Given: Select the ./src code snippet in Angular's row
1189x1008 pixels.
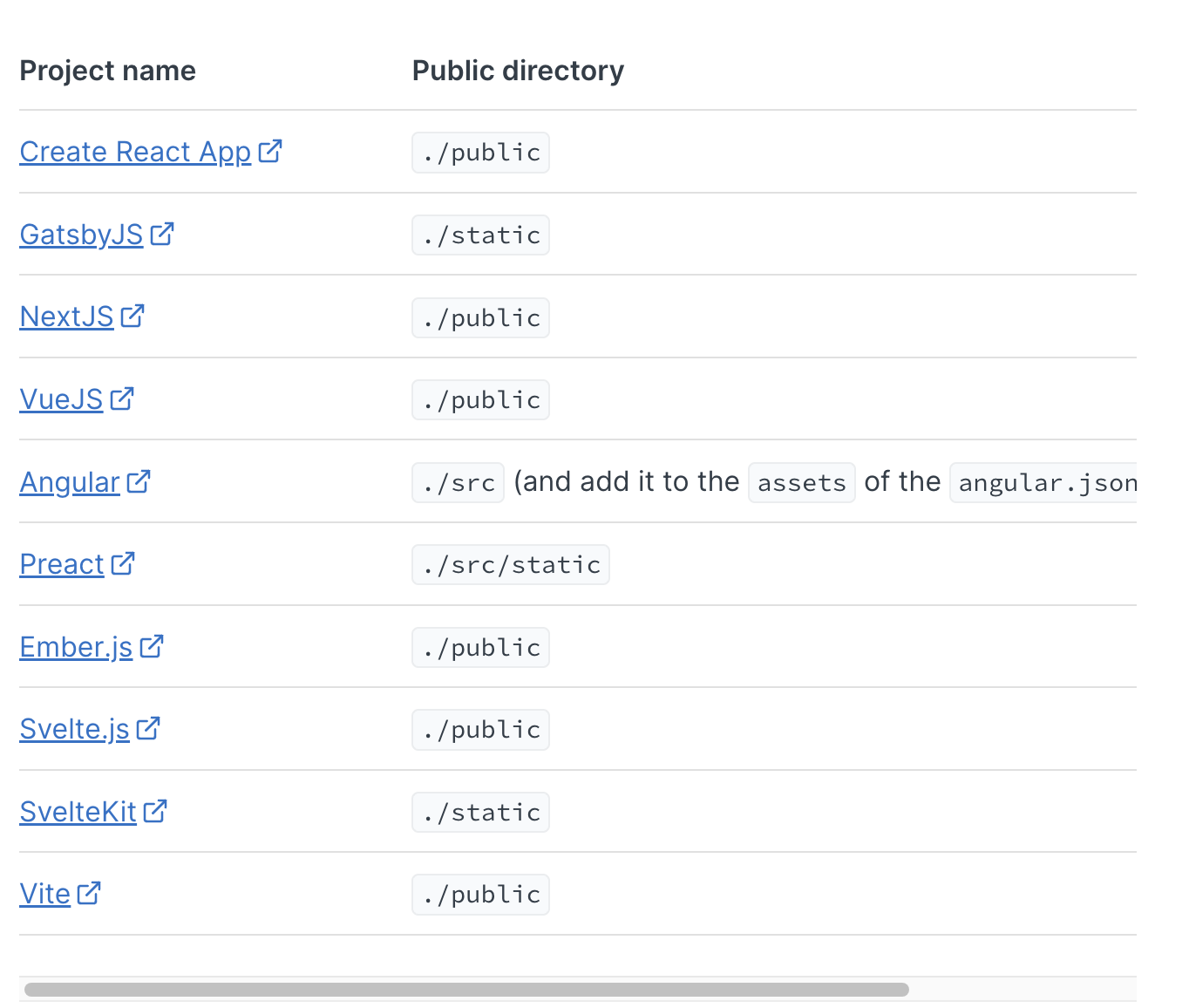Looking at the screenshot, I should (x=458, y=481).
